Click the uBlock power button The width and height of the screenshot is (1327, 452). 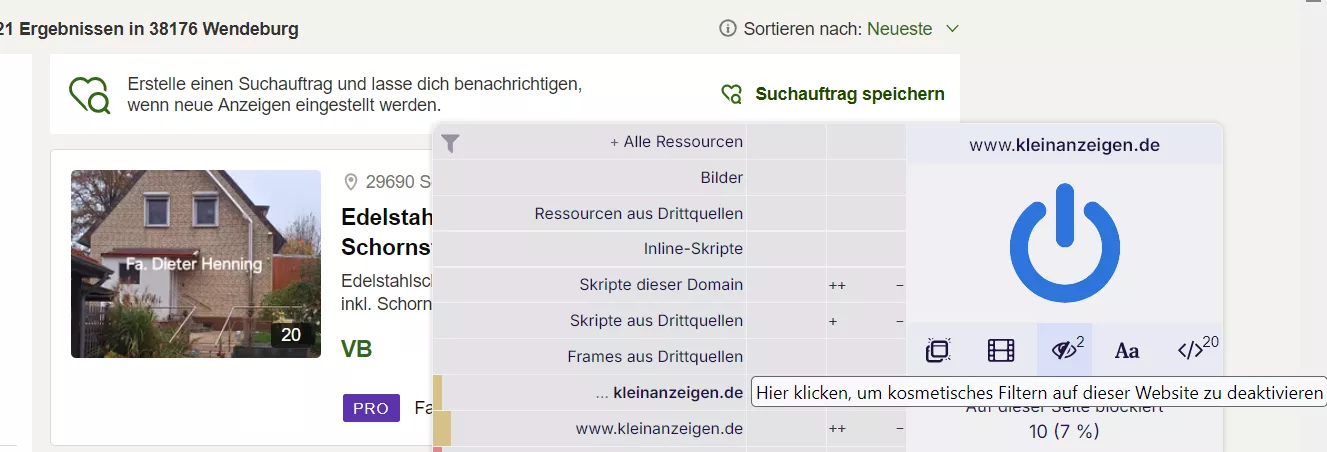(x=1064, y=244)
